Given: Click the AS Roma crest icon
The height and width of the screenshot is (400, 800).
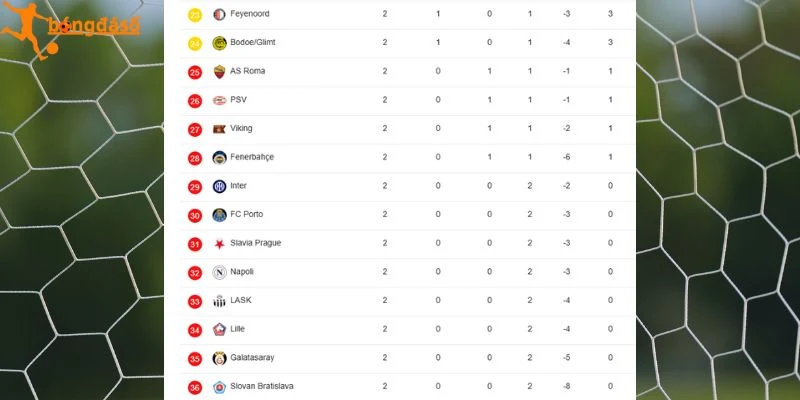Looking at the screenshot, I should pyautogui.click(x=219, y=71).
